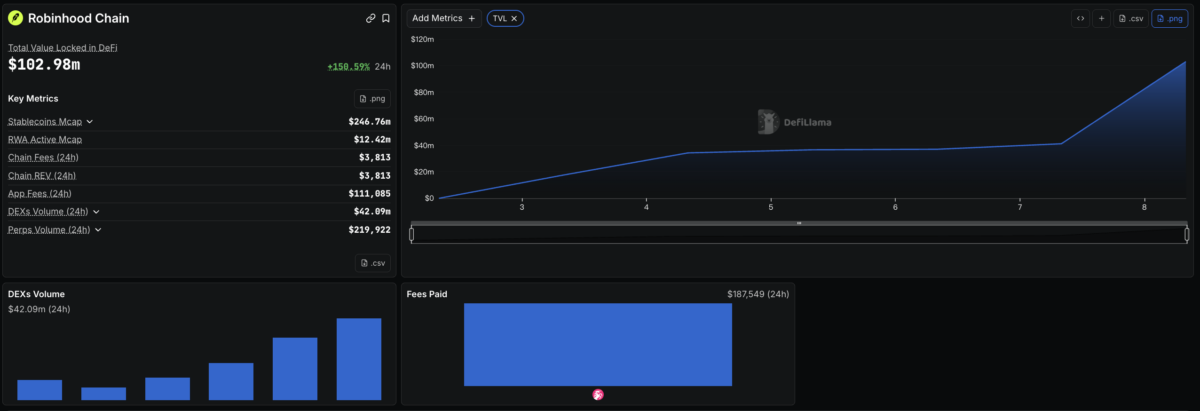Image resolution: width=1200 pixels, height=411 pixels.
Task: Click the Robinhood Chain logo icon
Action: [x=15, y=18]
